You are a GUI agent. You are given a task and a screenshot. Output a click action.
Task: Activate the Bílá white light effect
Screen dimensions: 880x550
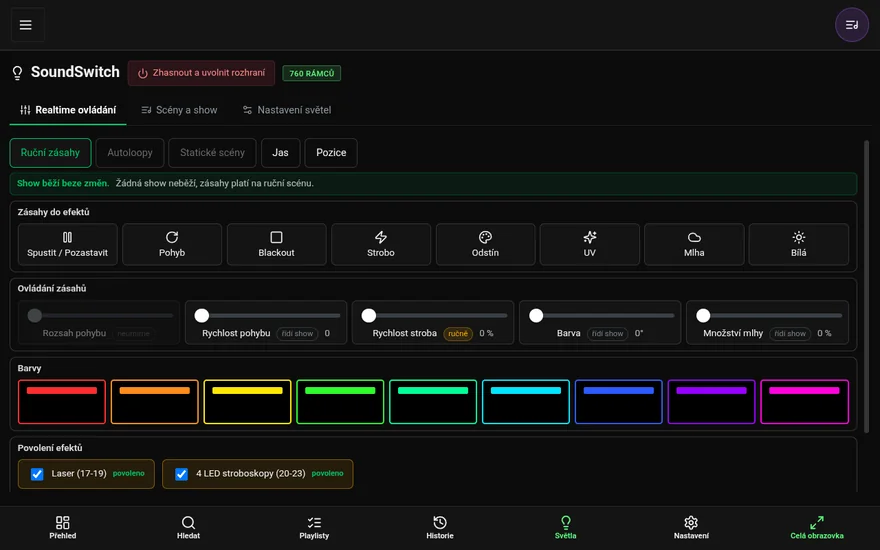(x=799, y=244)
